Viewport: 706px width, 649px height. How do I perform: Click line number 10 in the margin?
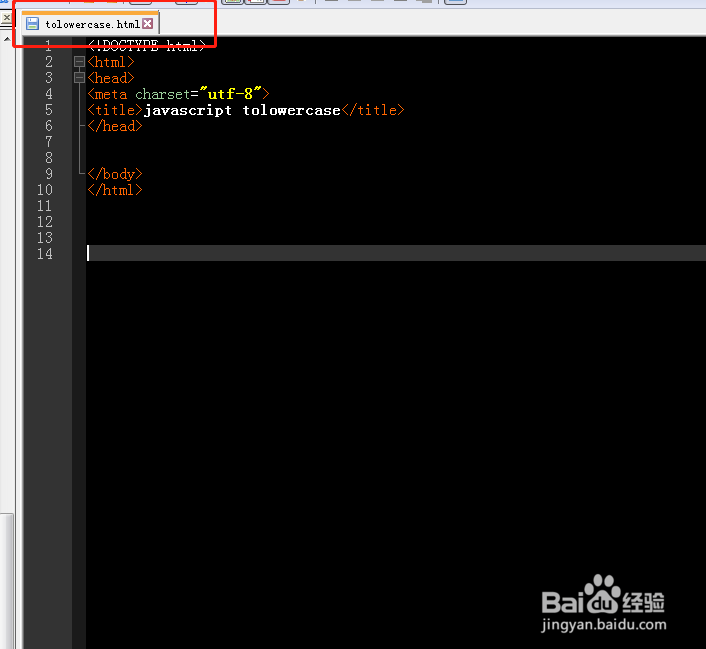tap(45, 190)
